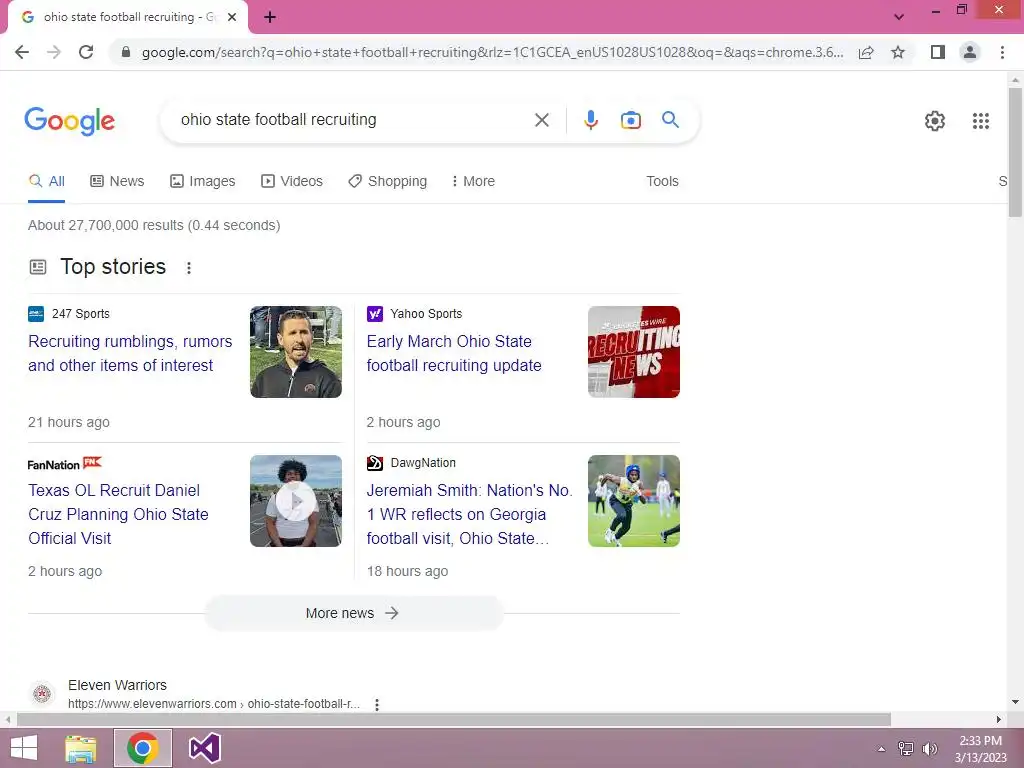Play the Daniel Cruz video thumbnail
Viewport: 1024px width, 768px height.
(x=296, y=501)
